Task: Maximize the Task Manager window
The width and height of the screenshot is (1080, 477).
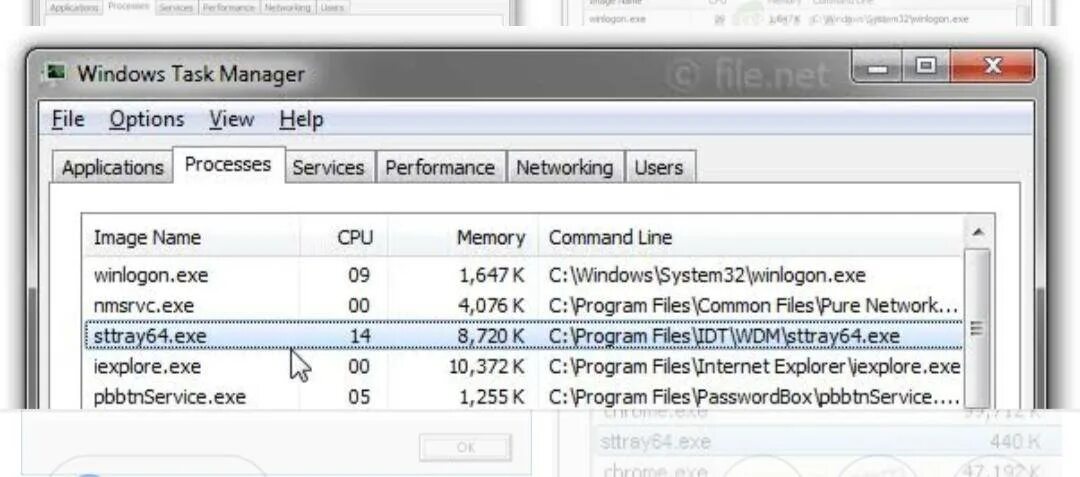Action: coord(926,67)
